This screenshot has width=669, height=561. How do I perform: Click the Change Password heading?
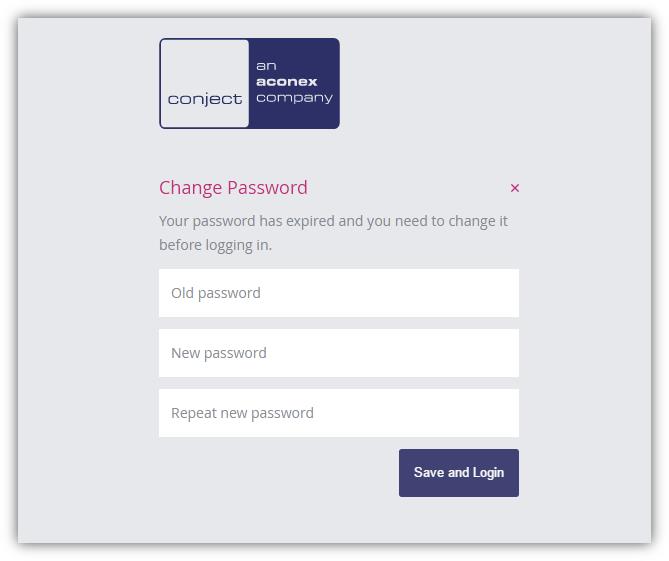[x=233, y=188]
